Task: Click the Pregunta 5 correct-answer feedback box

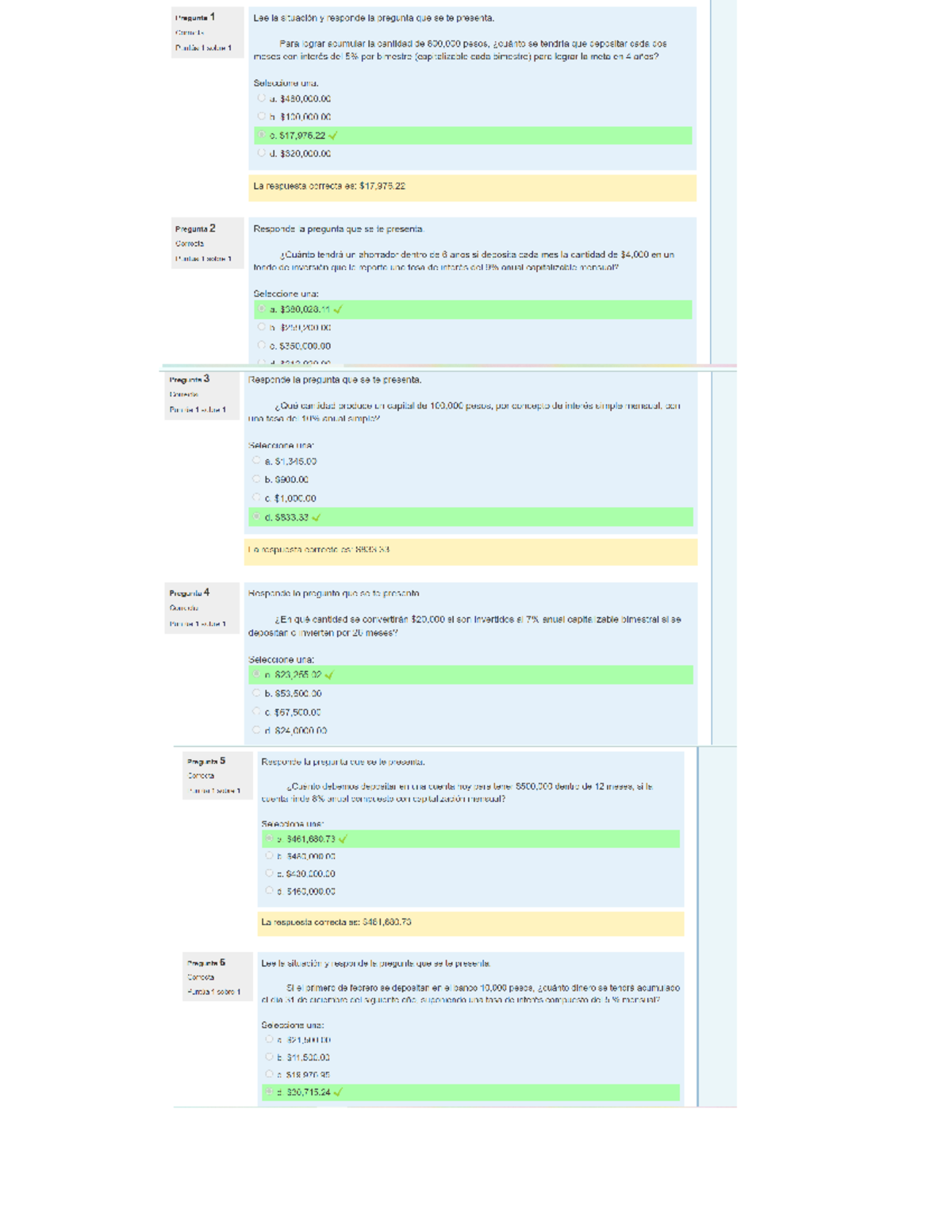Action: click(472, 923)
